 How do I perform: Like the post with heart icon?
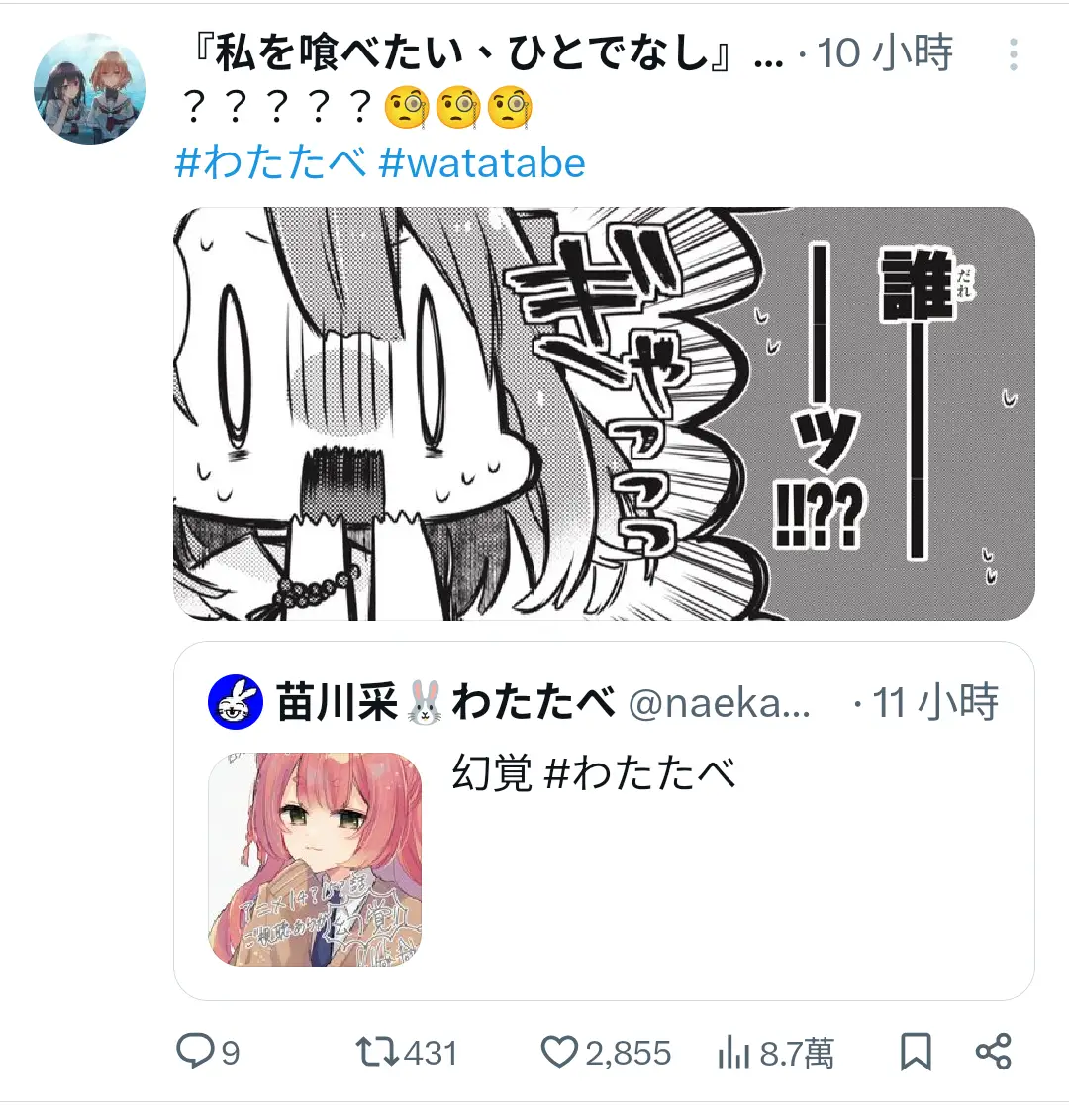point(559,1052)
